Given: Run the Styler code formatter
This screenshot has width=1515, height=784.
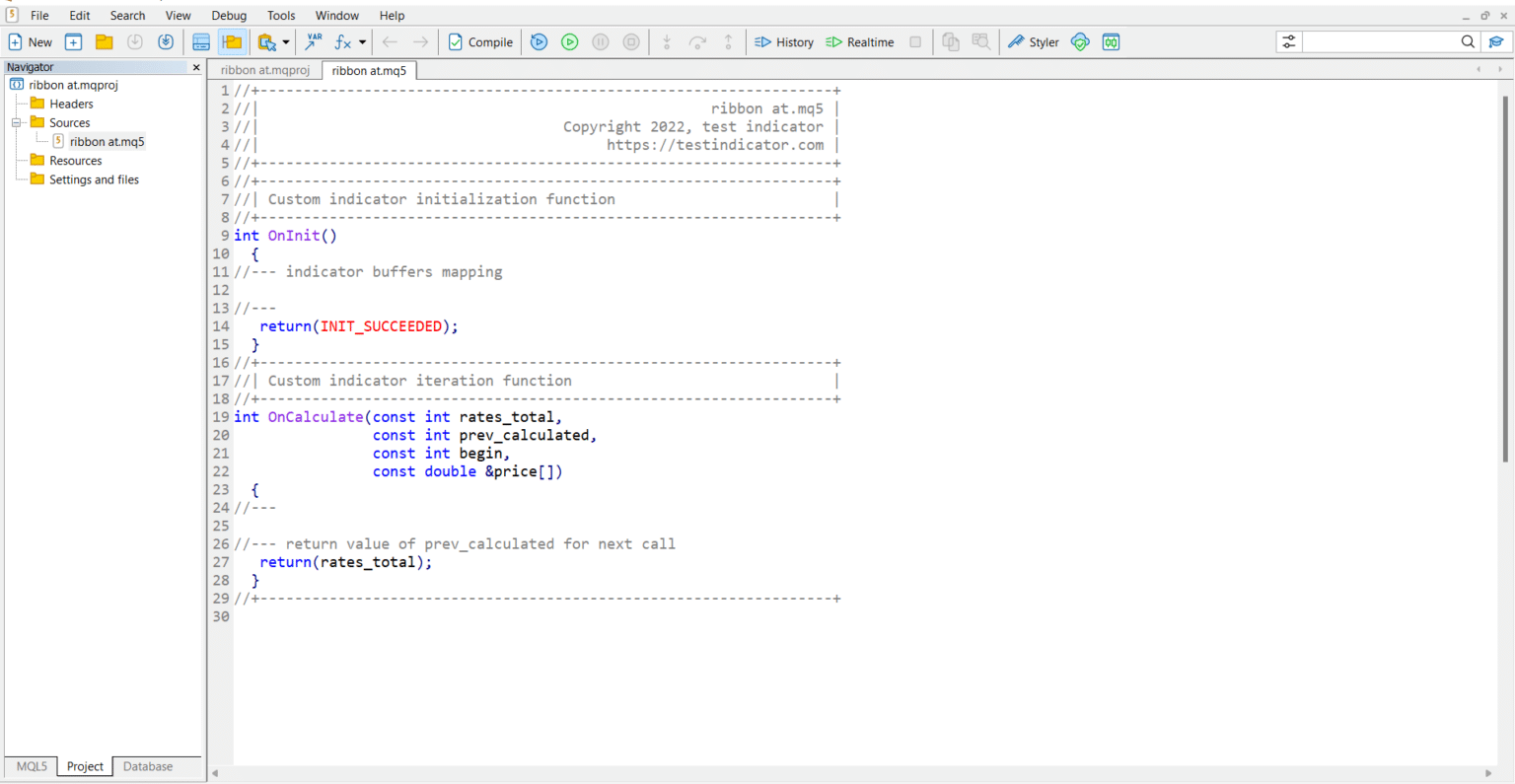Looking at the screenshot, I should tap(1033, 42).
